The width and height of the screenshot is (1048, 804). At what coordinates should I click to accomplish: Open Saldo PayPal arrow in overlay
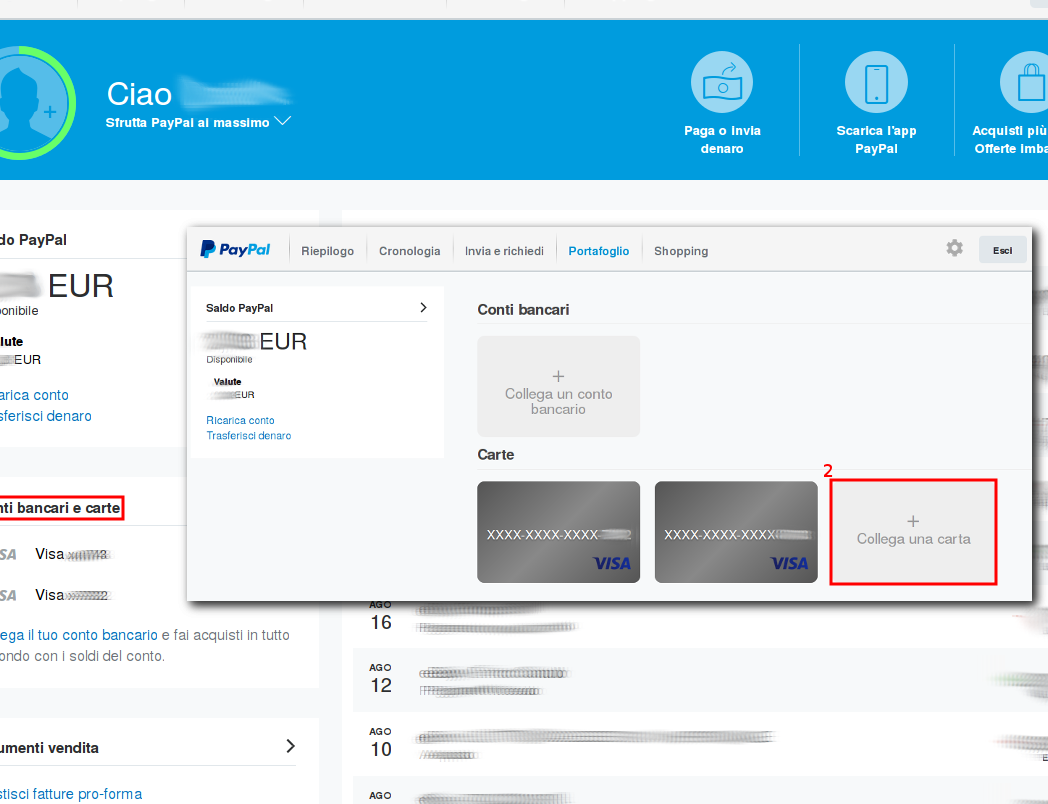pos(423,307)
